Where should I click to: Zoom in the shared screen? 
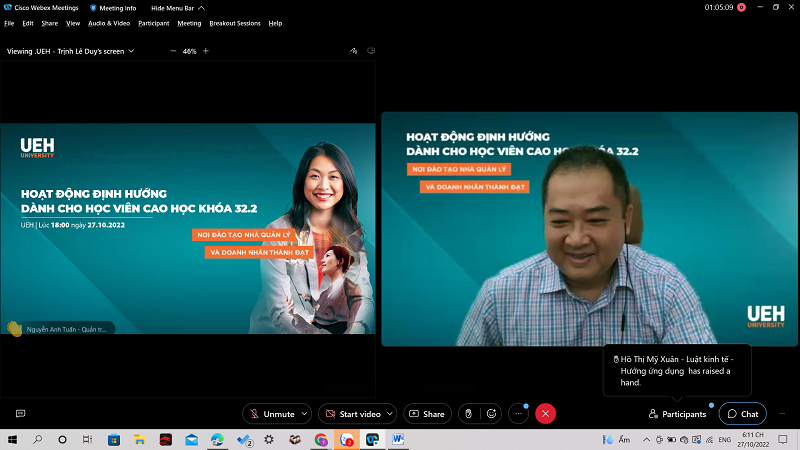(206, 51)
